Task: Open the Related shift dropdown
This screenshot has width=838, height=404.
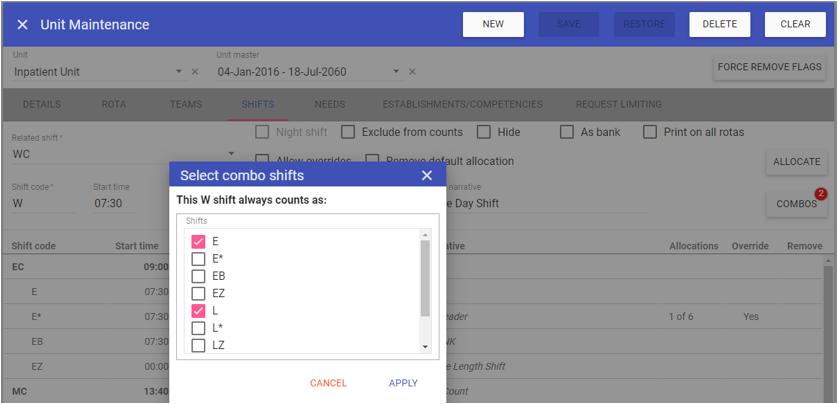Action: (x=231, y=155)
